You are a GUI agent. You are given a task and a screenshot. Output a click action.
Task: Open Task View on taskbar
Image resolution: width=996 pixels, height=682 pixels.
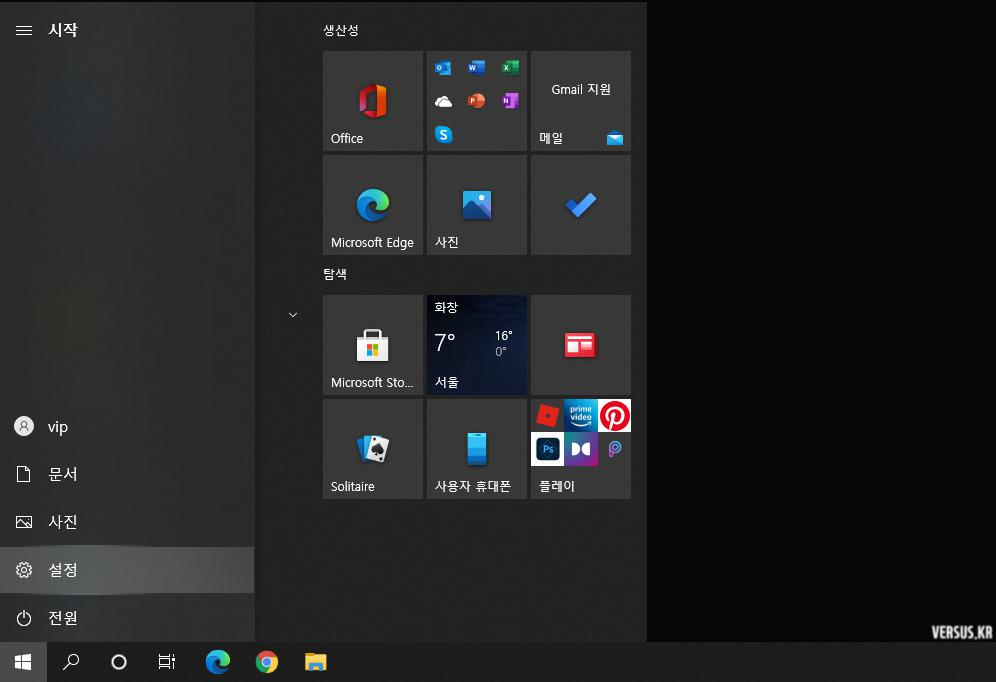pyautogui.click(x=166, y=662)
